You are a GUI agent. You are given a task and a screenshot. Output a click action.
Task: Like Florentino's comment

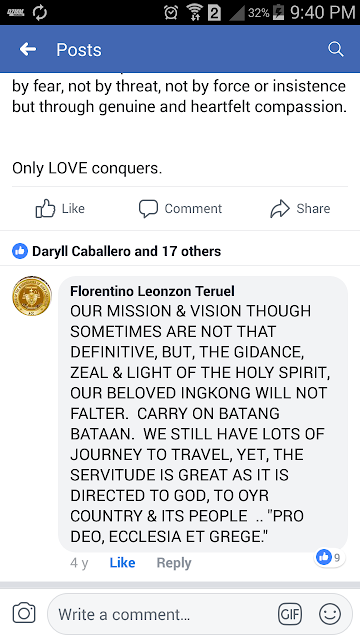[x=122, y=563]
